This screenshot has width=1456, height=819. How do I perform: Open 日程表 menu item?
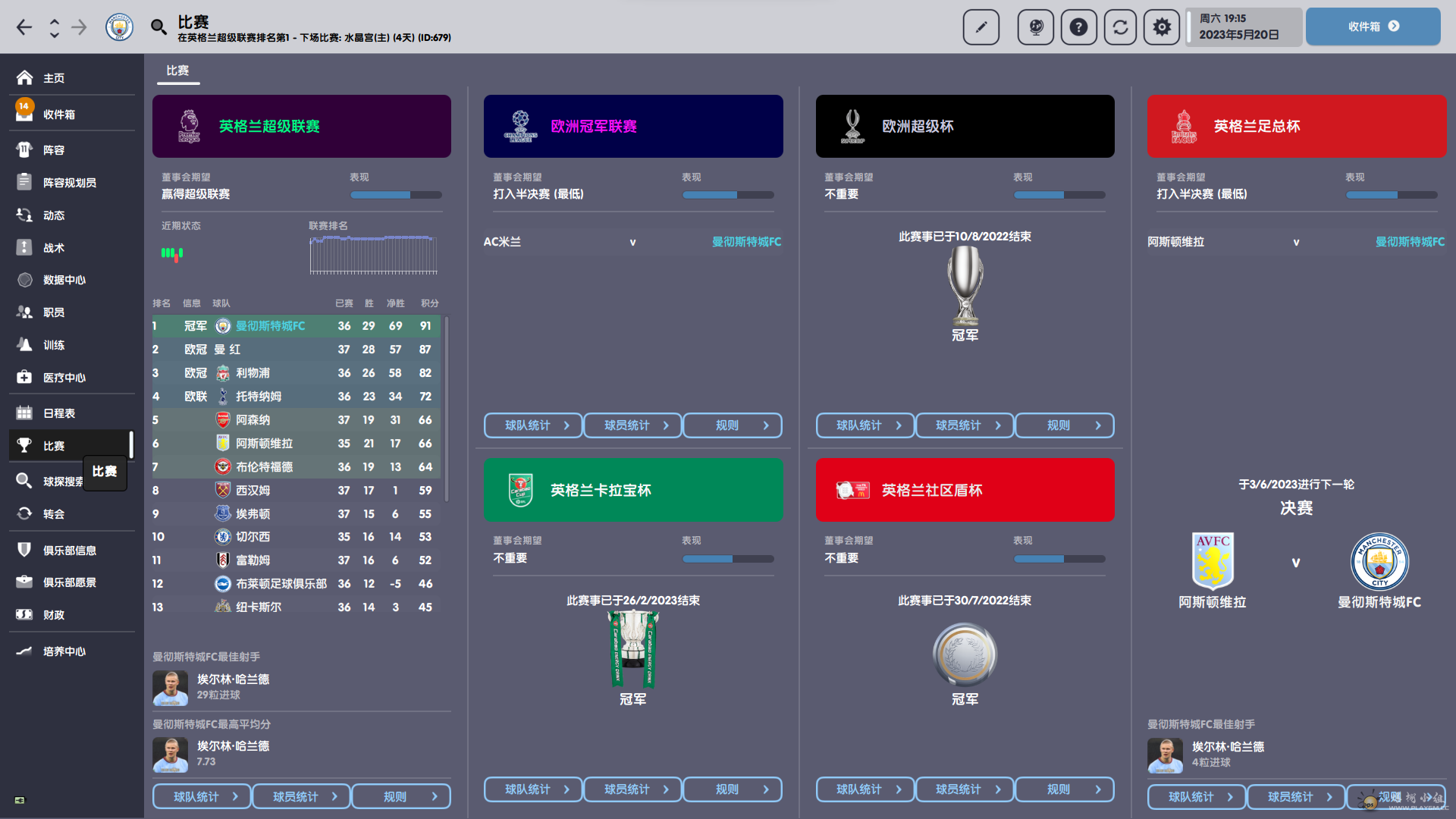(x=58, y=413)
